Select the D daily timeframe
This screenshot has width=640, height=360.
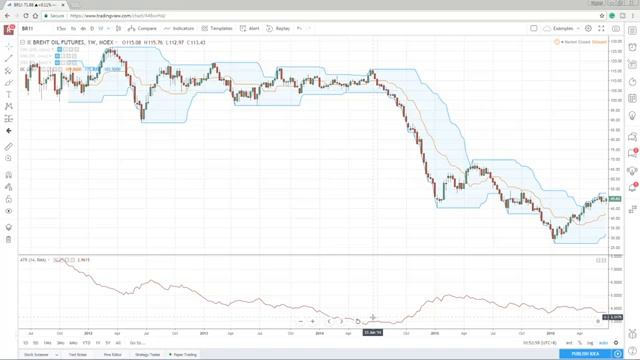[x=92, y=29]
